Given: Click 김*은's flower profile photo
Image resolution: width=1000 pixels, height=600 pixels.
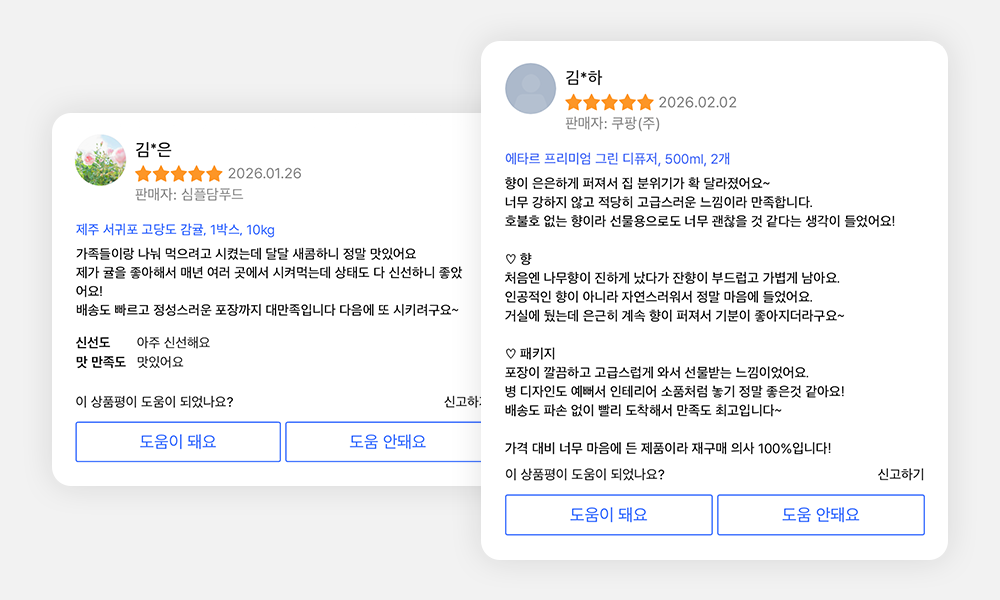Looking at the screenshot, I should click(x=100, y=160).
